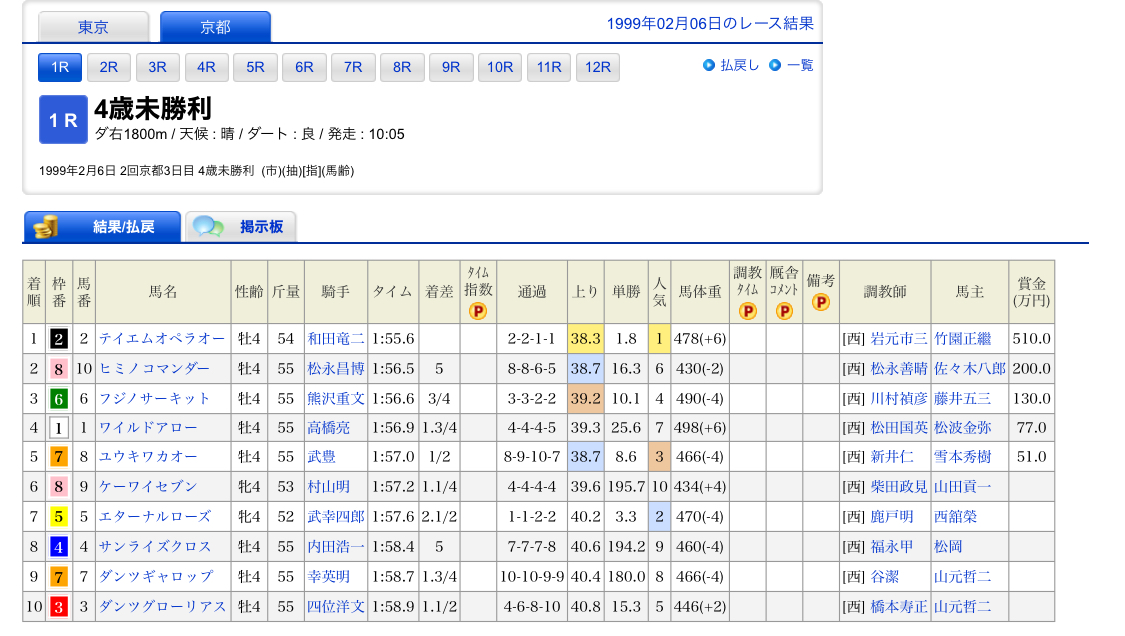Click the P icon under 厩舎コメント

tap(784, 311)
